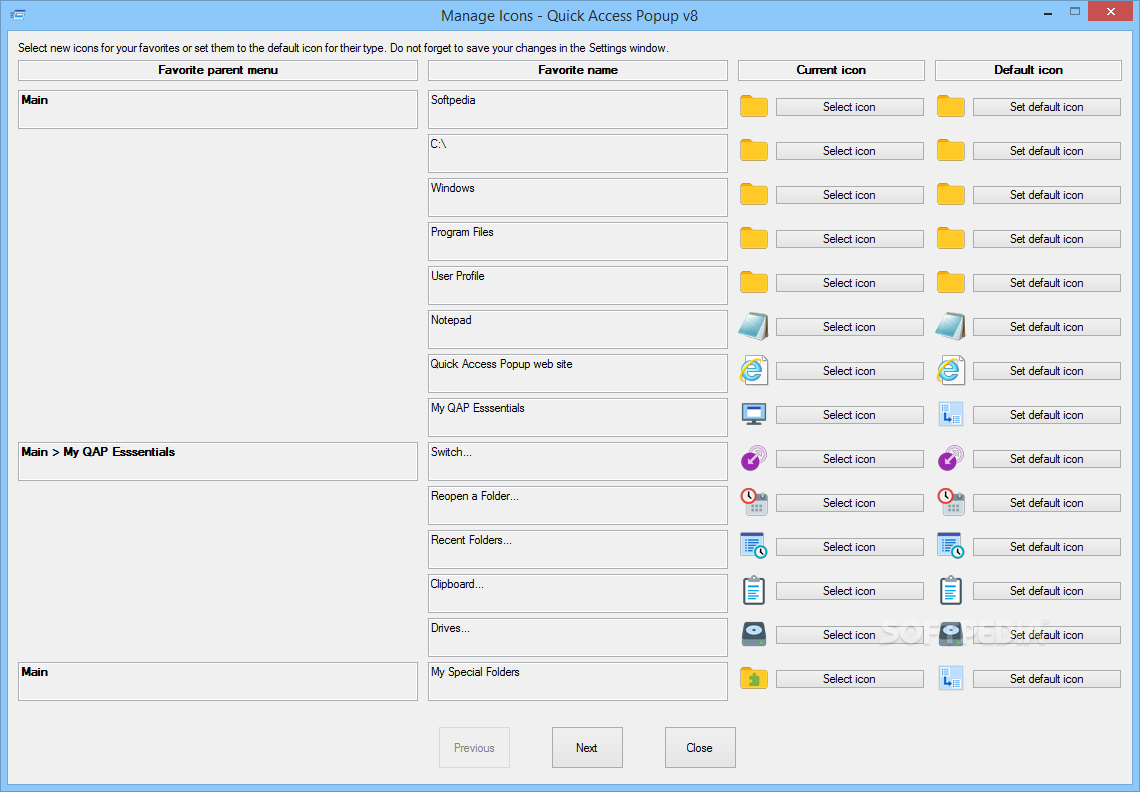The width and height of the screenshot is (1140, 792).
Task: Click the current Drives disk icon
Action: pyautogui.click(x=754, y=634)
